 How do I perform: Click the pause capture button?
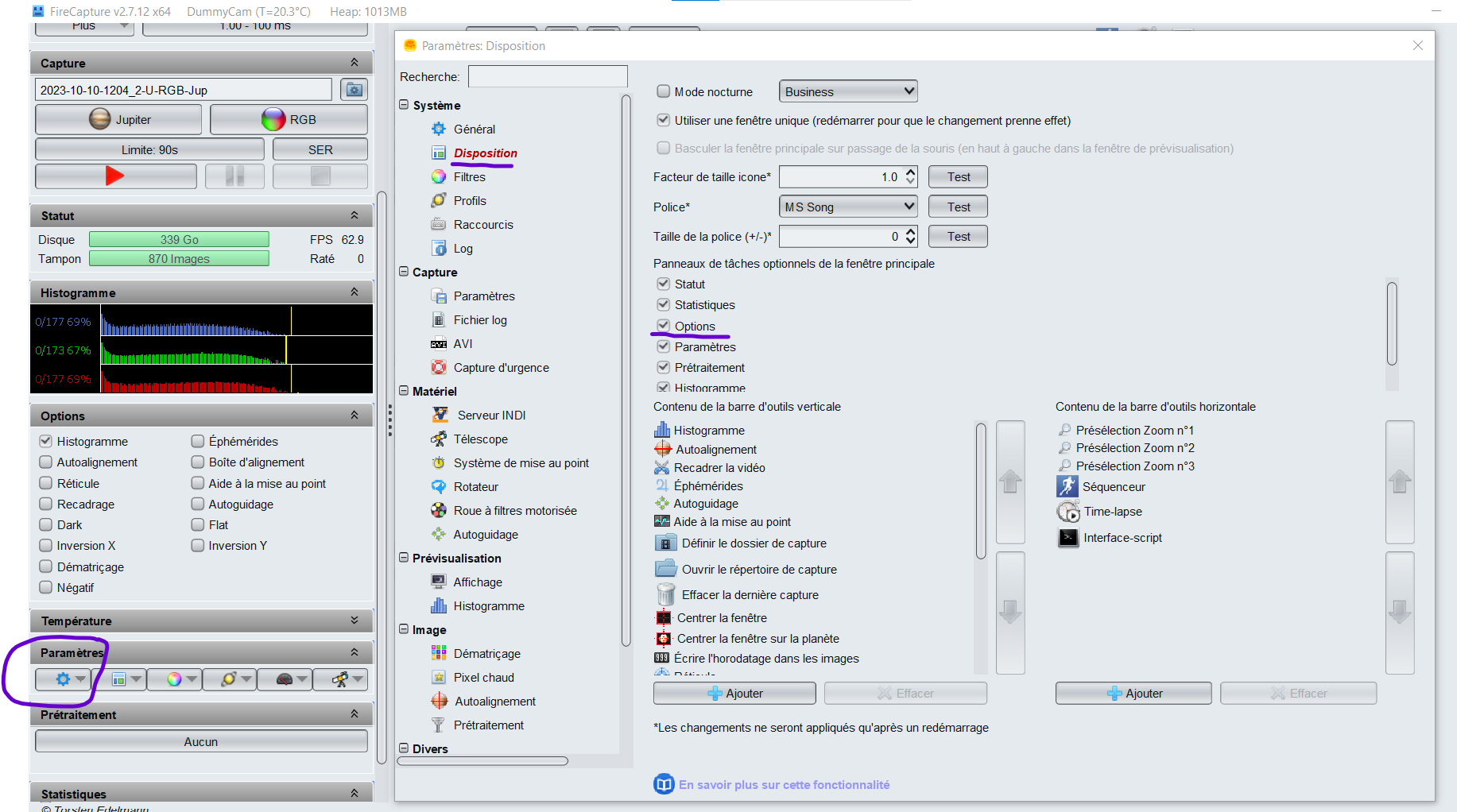[x=234, y=176]
